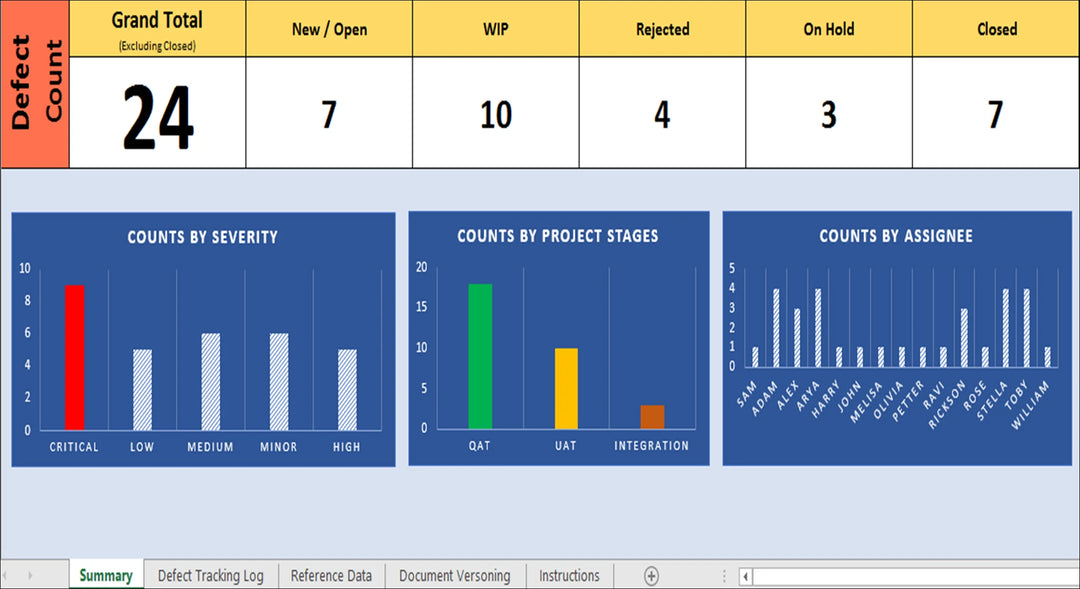Click the yellow UAT bar
Image resolution: width=1080 pixels, height=589 pixels.
[566, 388]
